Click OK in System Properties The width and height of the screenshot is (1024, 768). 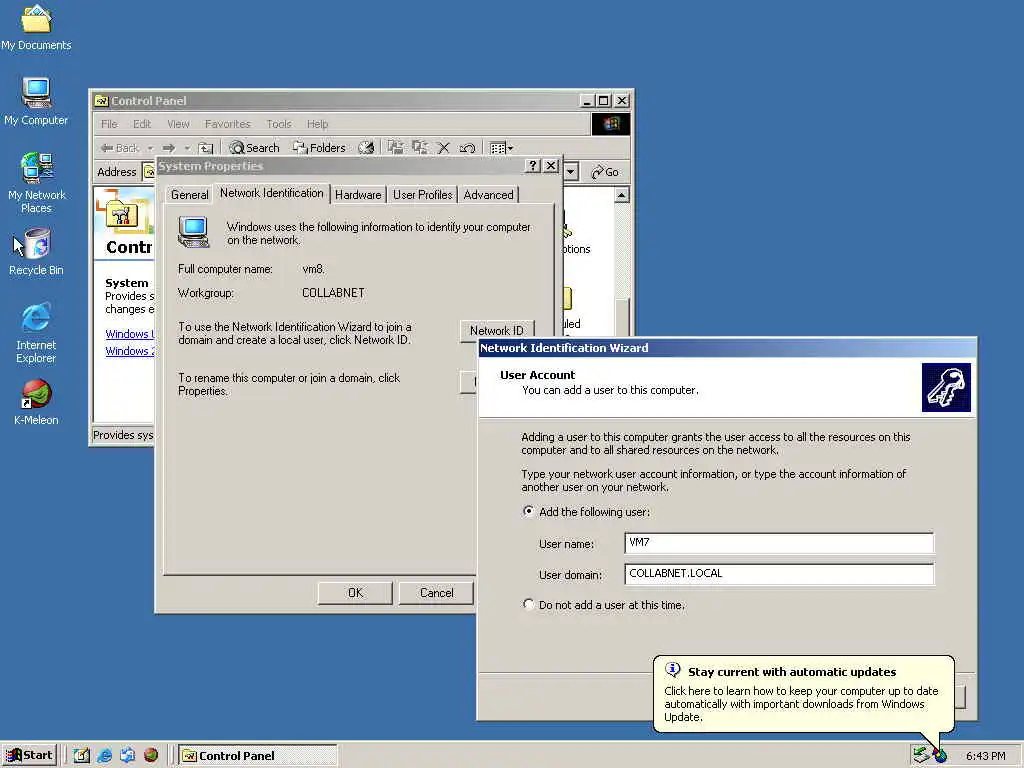[x=355, y=593]
